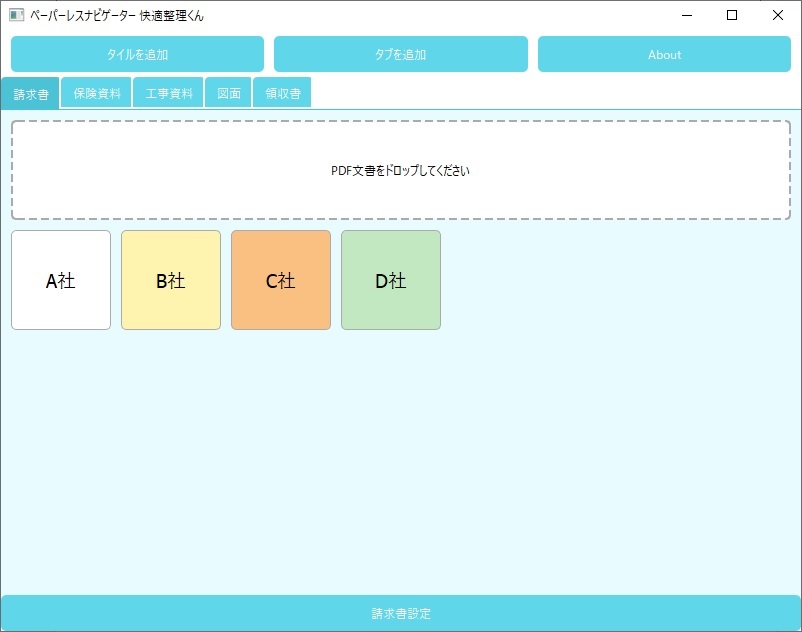Click the タイルを追加 button

pos(136,54)
